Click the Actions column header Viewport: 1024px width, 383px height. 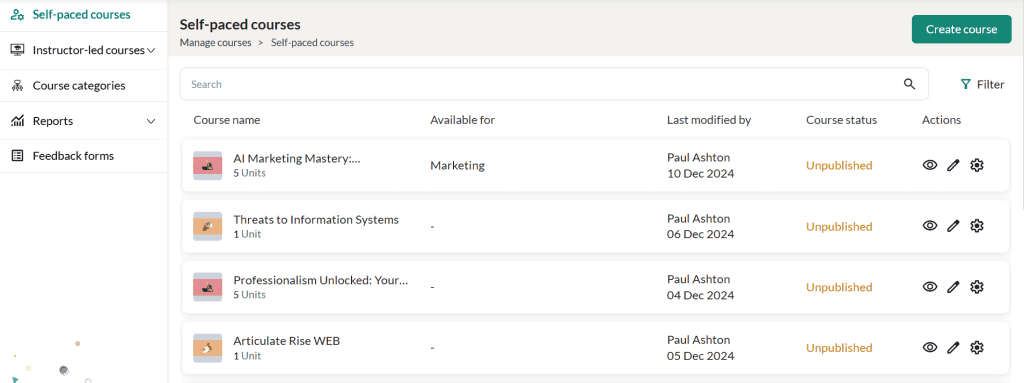[941, 120]
